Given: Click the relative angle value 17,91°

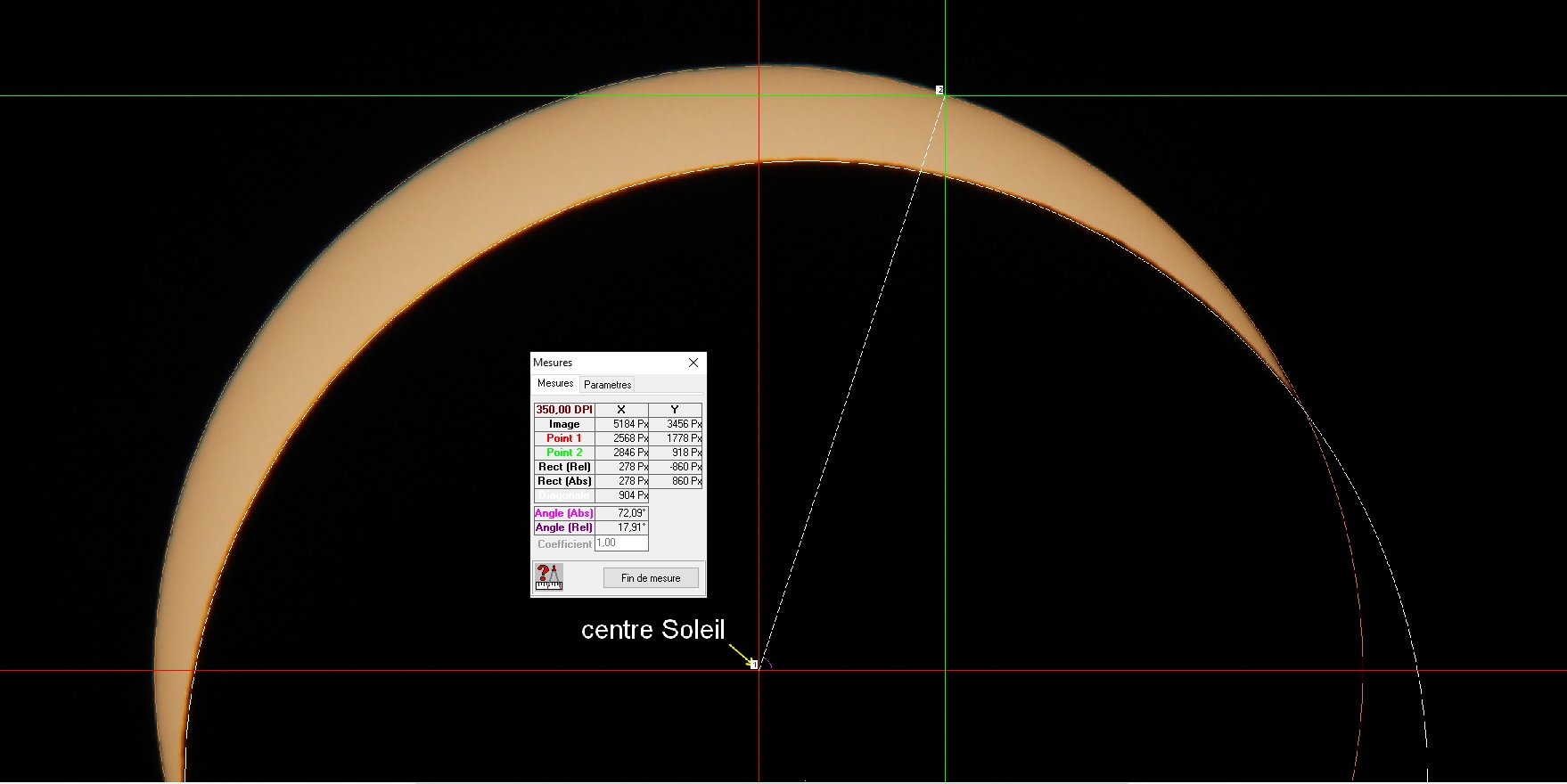Looking at the screenshot, I should tap(621, 527).
